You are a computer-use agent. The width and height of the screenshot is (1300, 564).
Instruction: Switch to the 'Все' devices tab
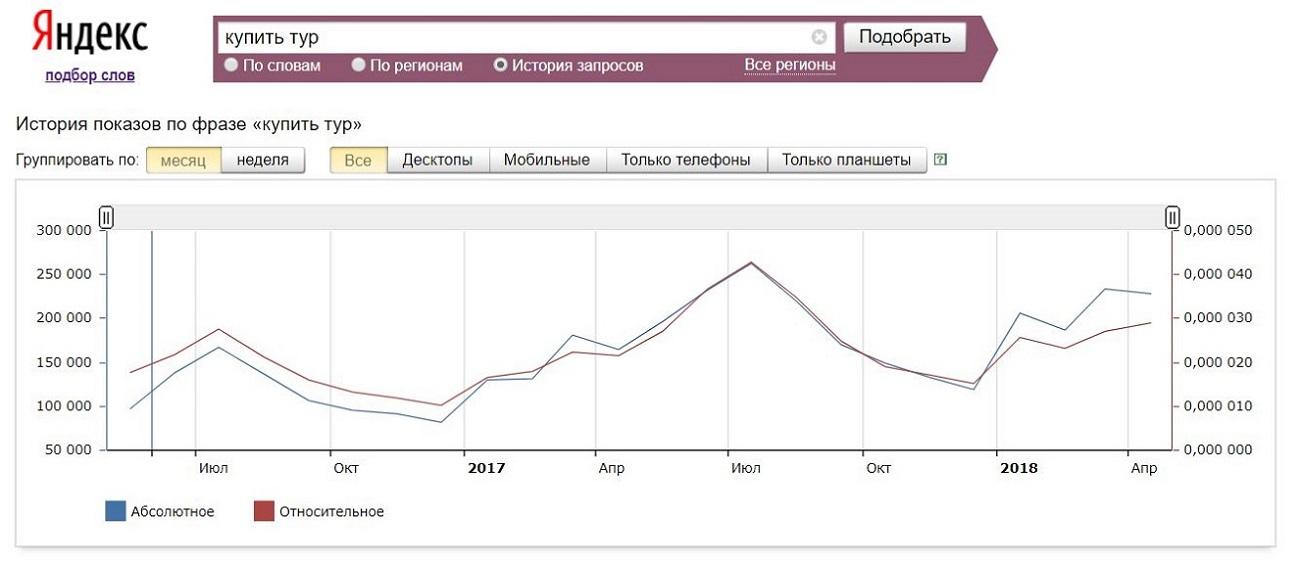[358, 160]
